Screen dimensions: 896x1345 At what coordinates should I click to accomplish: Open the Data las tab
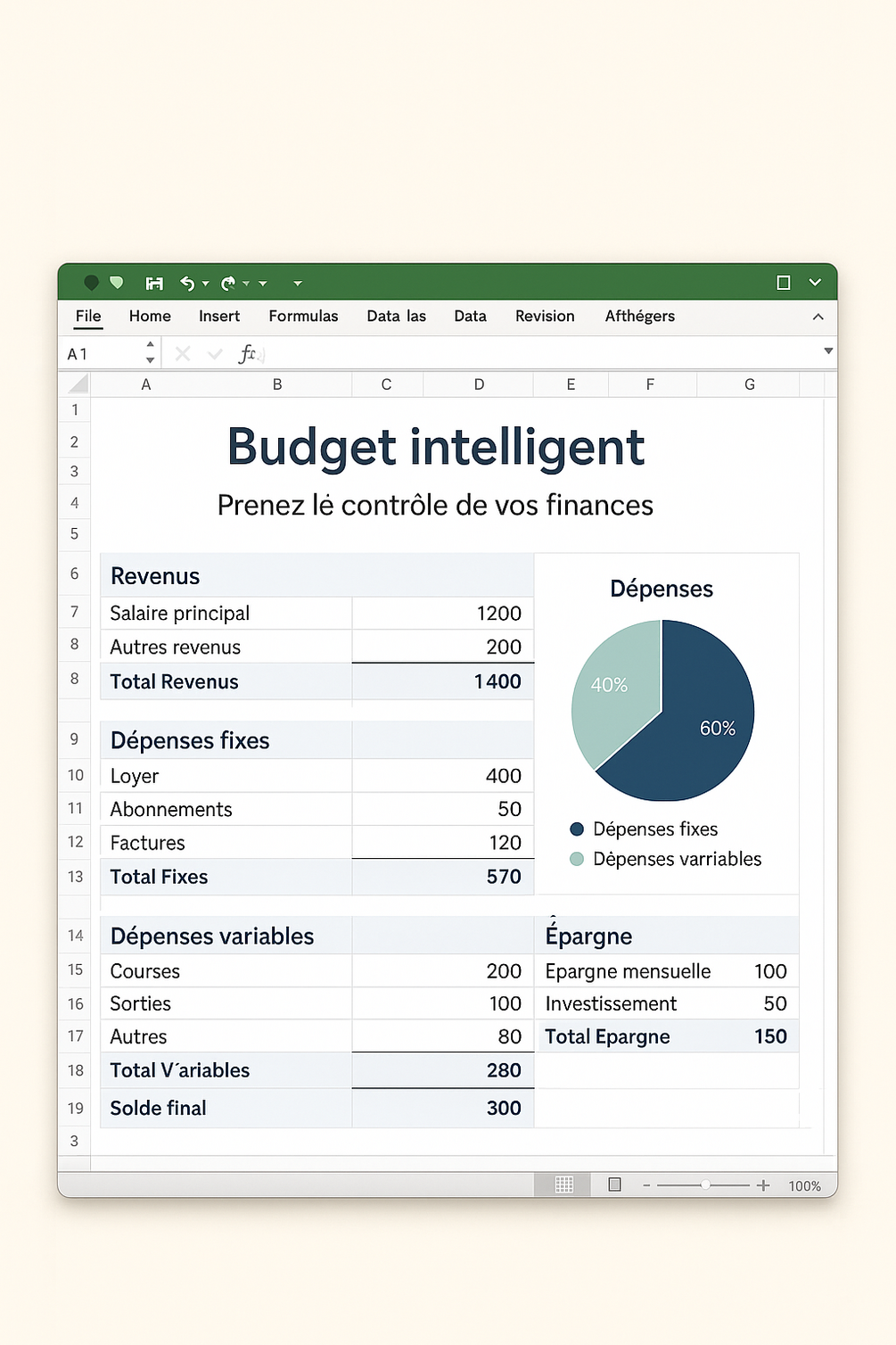coord(396,316)
